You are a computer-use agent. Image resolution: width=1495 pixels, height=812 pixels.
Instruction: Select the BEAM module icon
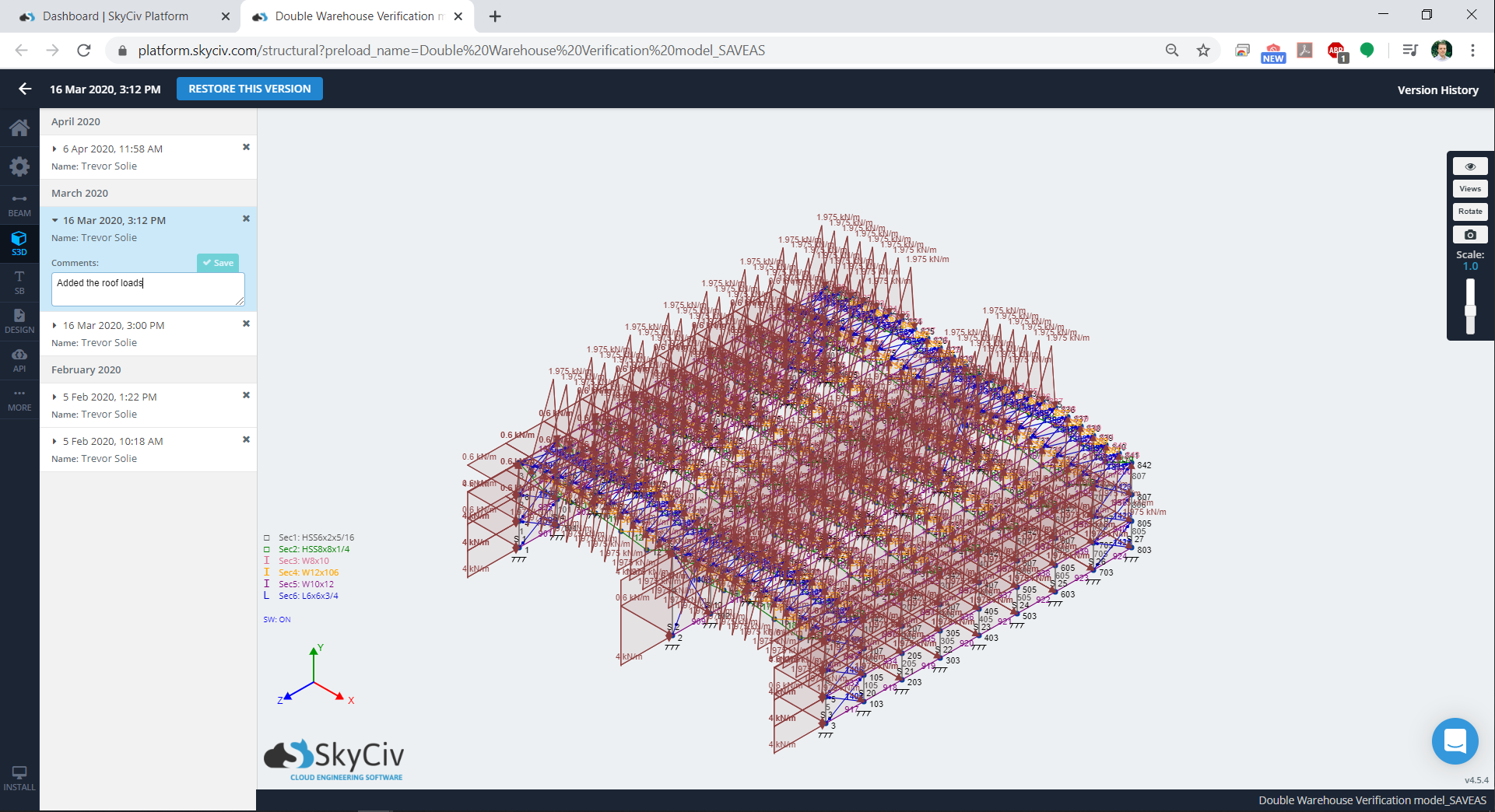(19, 205)
